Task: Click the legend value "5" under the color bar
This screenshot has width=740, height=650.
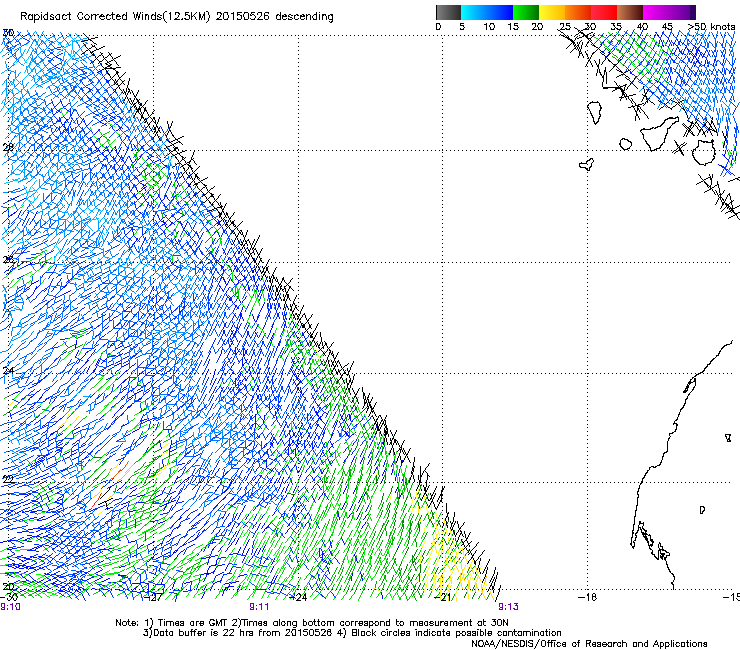Action: click(462, 27)
